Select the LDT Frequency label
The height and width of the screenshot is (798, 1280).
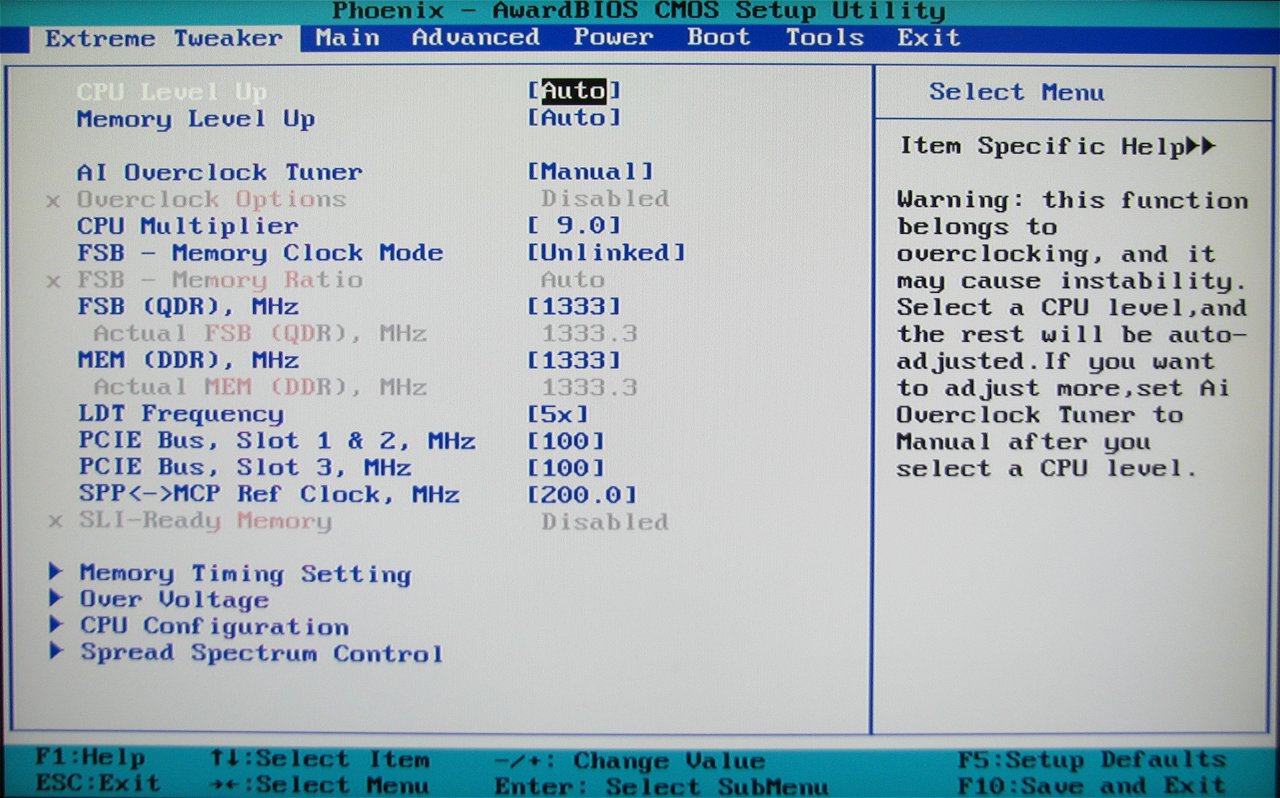coord(181,414)
